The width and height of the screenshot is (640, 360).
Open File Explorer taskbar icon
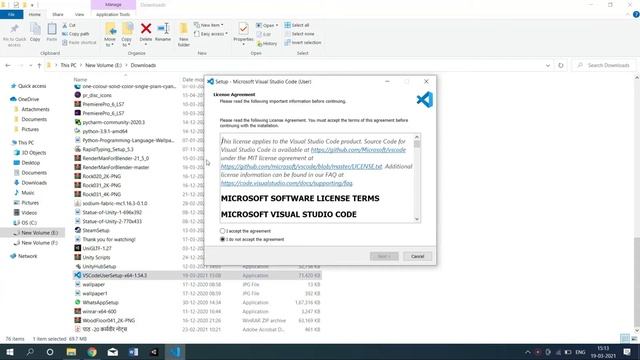71,352
